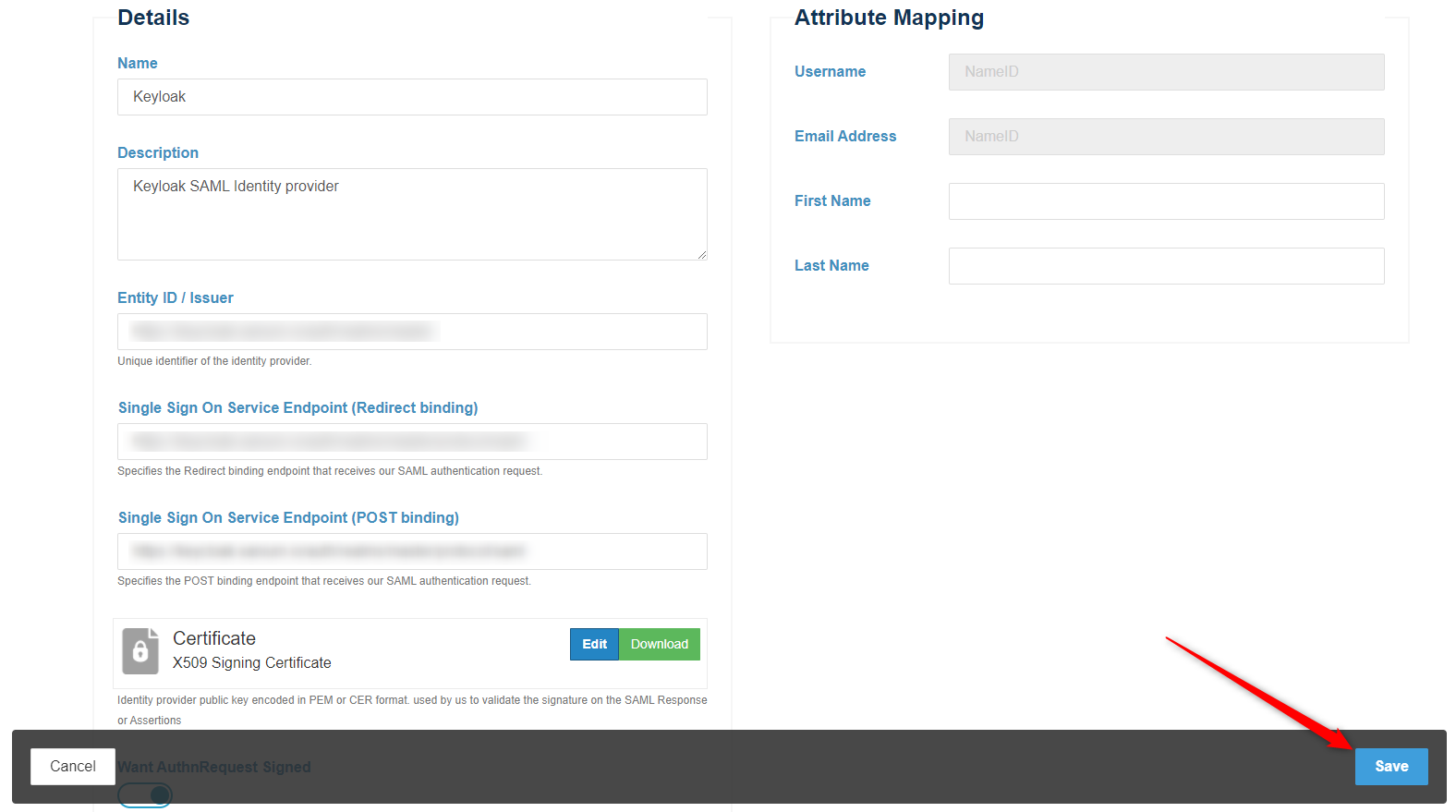Click into the Description text area
The height and width of the screenshot is (812, 1456).
coord(412,213)
